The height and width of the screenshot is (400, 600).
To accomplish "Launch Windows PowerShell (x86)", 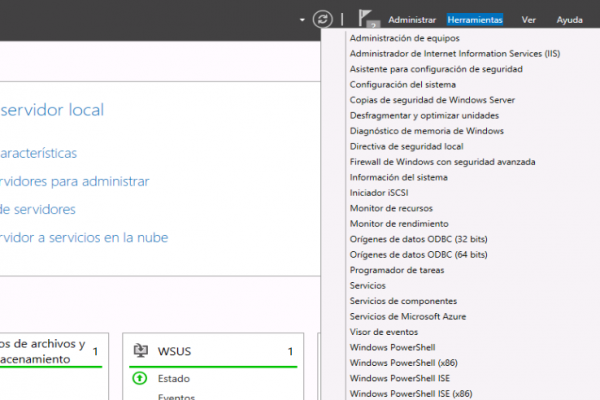I will pyautogui.click(x=403, y=363).
